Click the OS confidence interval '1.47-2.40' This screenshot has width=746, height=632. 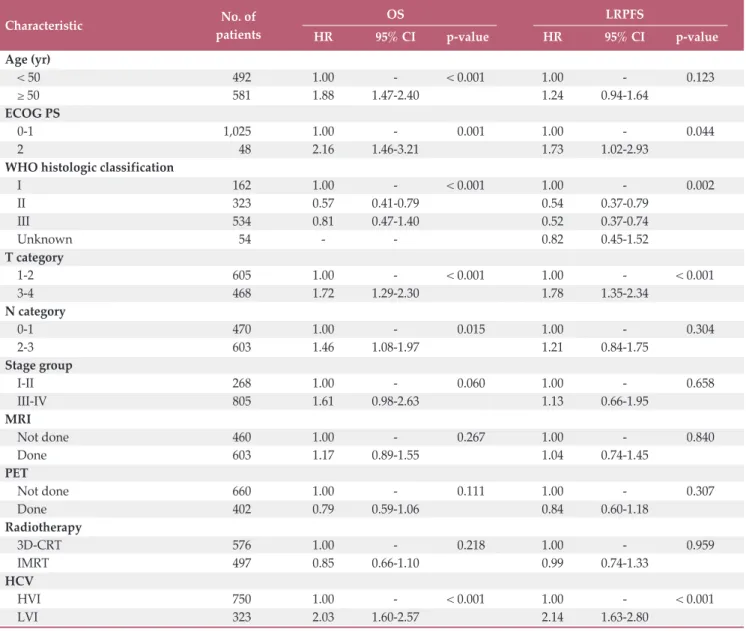click(395, 96)
